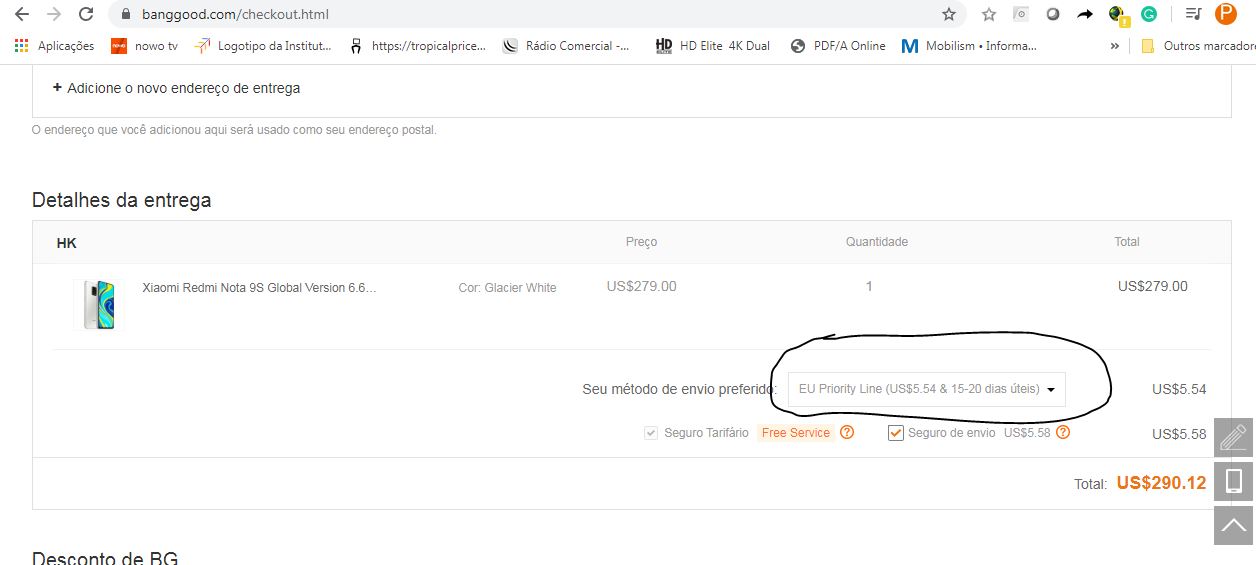Open the PDF/A Online bookmark
1256x565 pixels.
pyautogui.click(x=838, y=45)
